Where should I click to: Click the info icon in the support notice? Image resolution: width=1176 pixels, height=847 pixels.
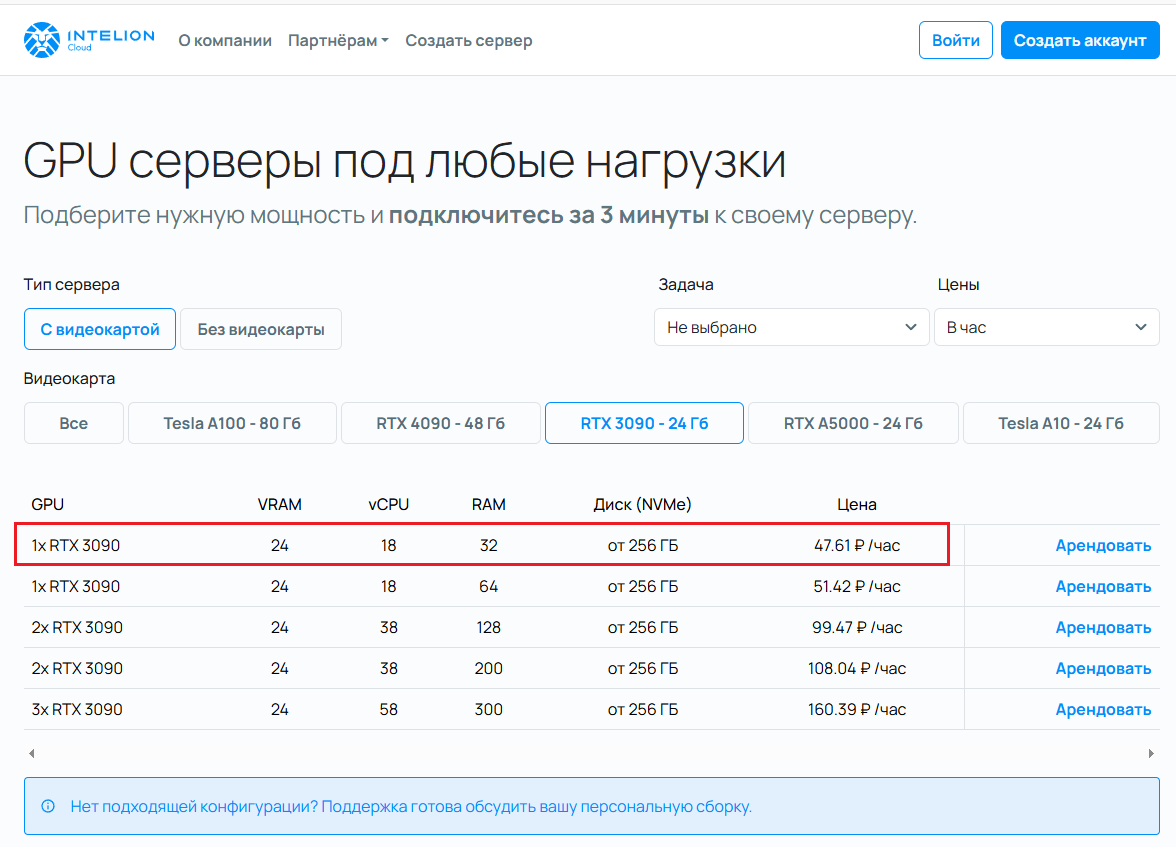(48, 806)
